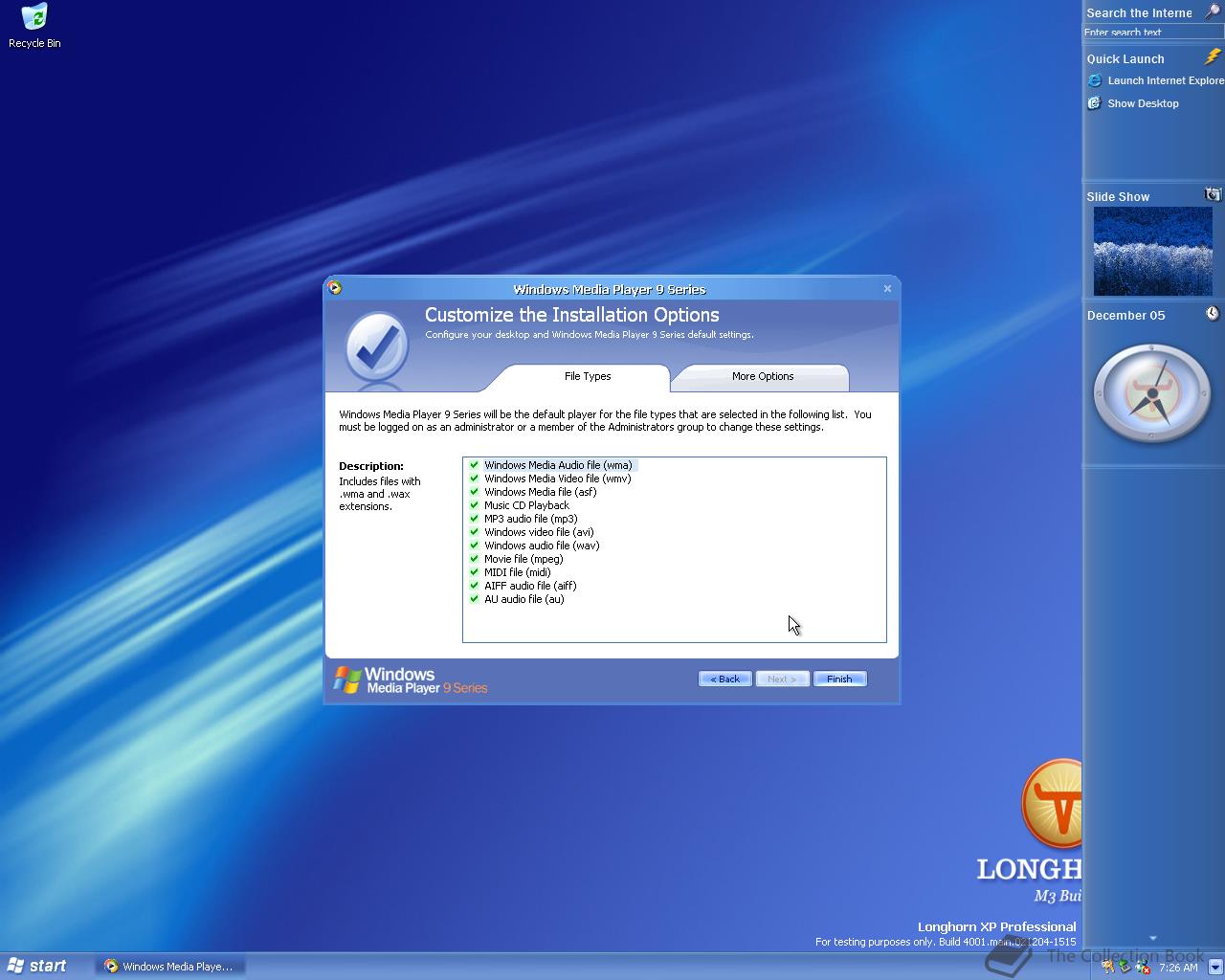Click the Slide Show camera icon
The width and height of the screenshot is (1225, 980).
click(x=1213, y=194)
